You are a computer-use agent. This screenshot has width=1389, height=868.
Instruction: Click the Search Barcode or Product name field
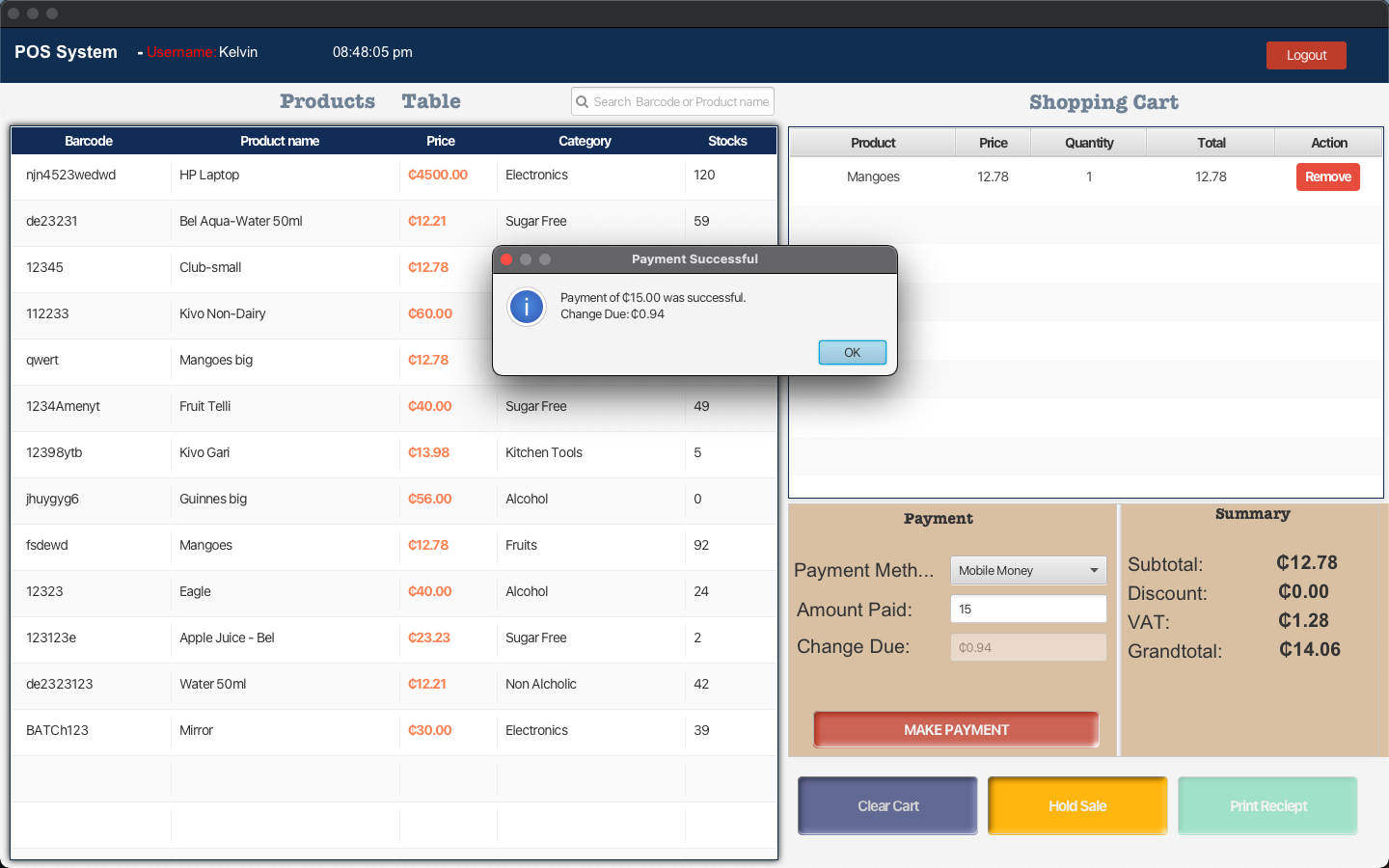(672, 101)
